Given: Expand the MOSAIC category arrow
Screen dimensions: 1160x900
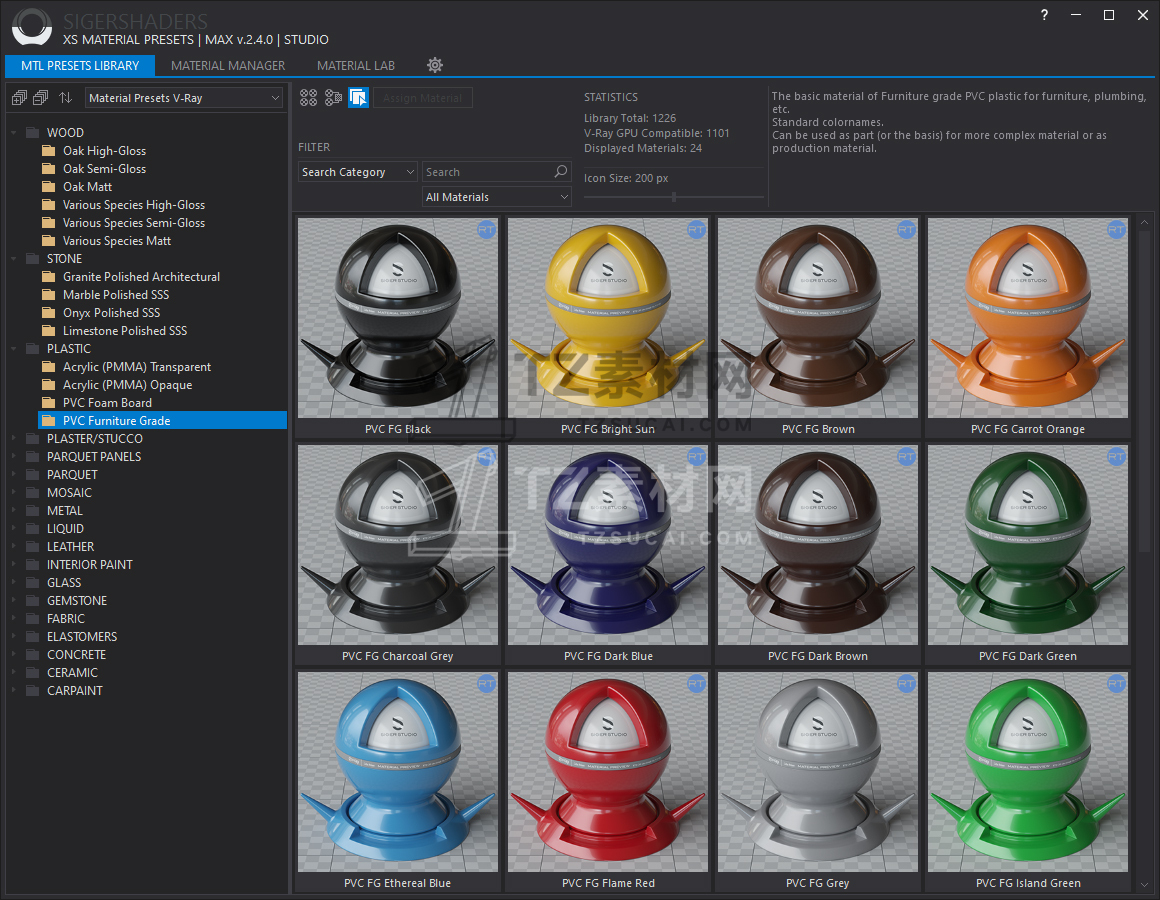Looking at the screenshot, I should point(14,493).
